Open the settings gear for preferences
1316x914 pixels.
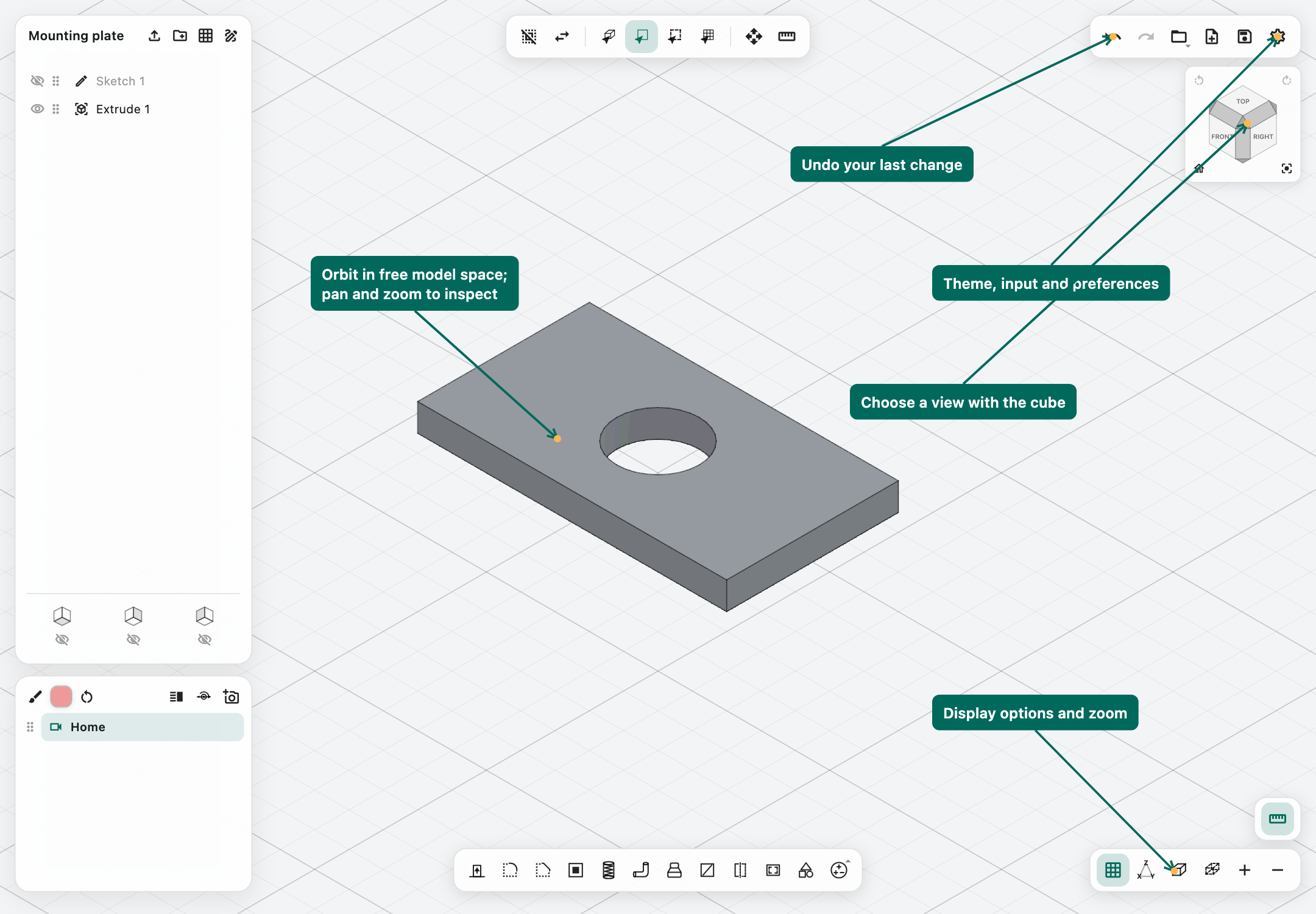pyautogui.click(x=1278, y=37)
